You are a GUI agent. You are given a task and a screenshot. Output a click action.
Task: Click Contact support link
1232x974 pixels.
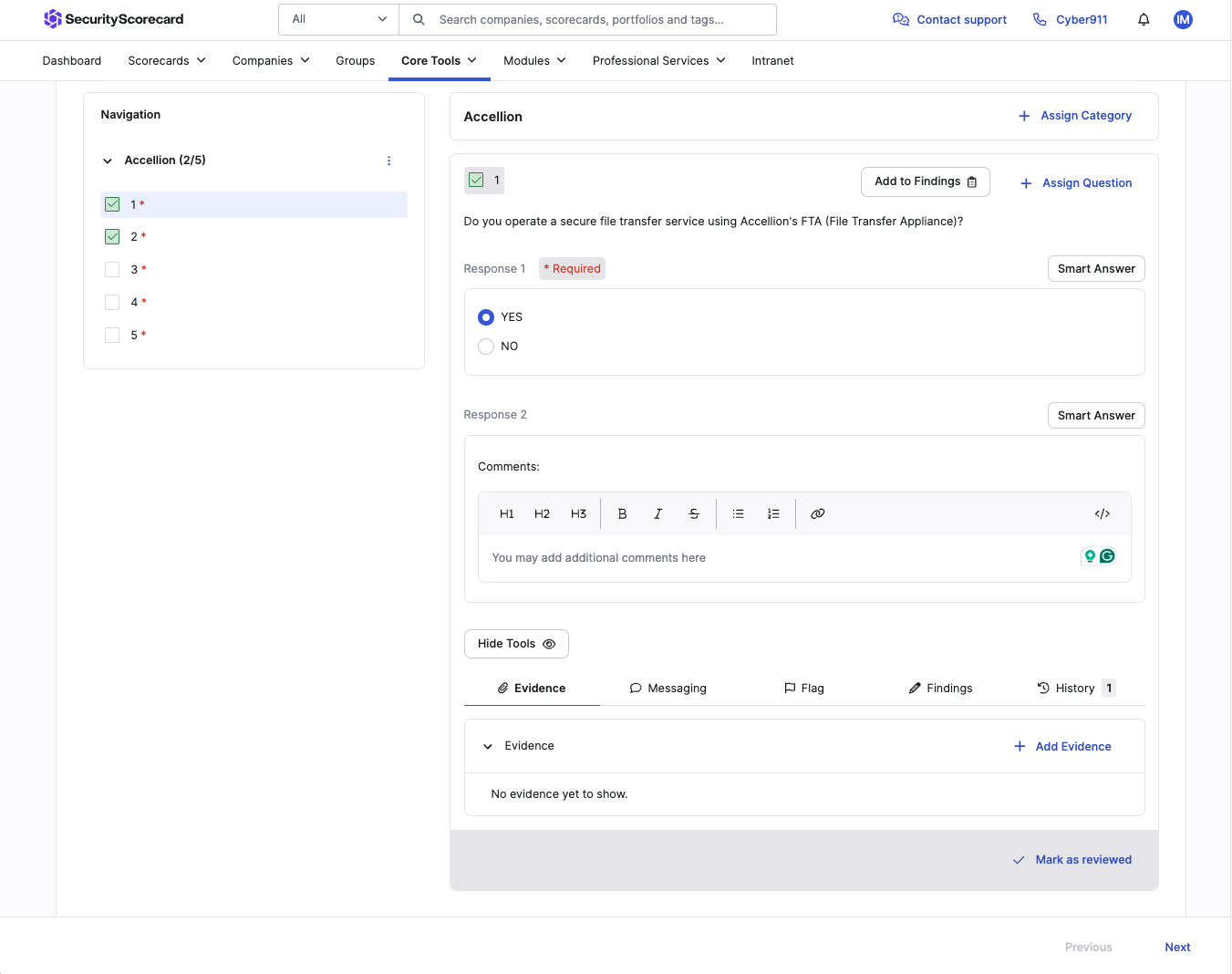(949, 19)
